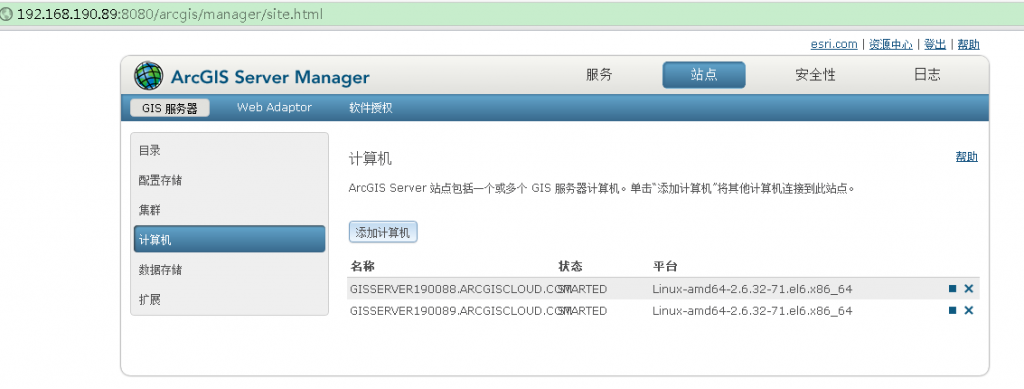Click the ArcGIS Server Manager title
This screenshot has height=389, width=1024.
270,77
